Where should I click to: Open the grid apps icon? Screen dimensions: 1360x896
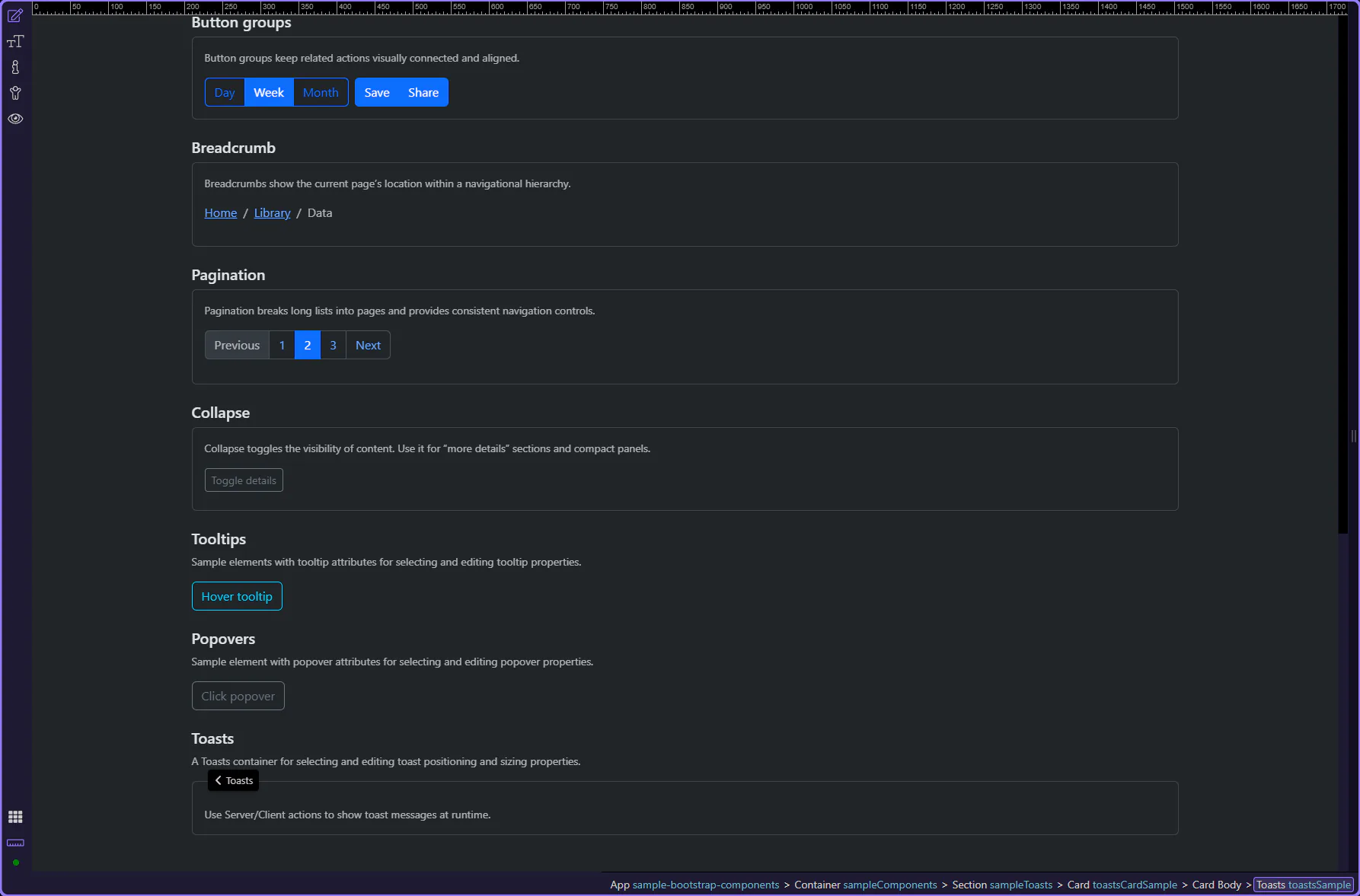click(x=15, y=817)
